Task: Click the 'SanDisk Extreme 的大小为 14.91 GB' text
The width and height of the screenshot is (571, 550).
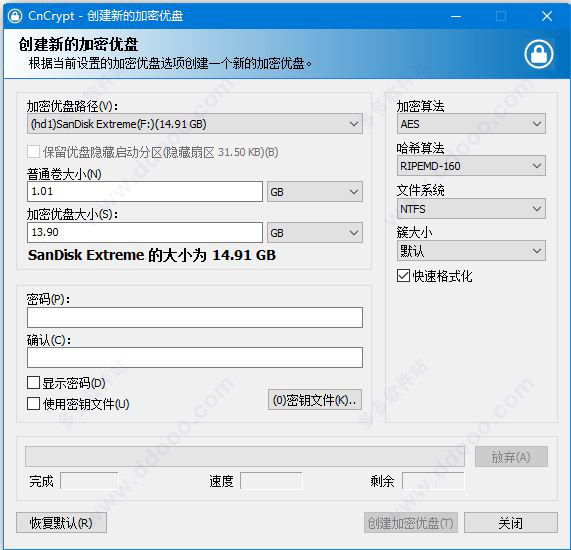Action: [152, 255]
